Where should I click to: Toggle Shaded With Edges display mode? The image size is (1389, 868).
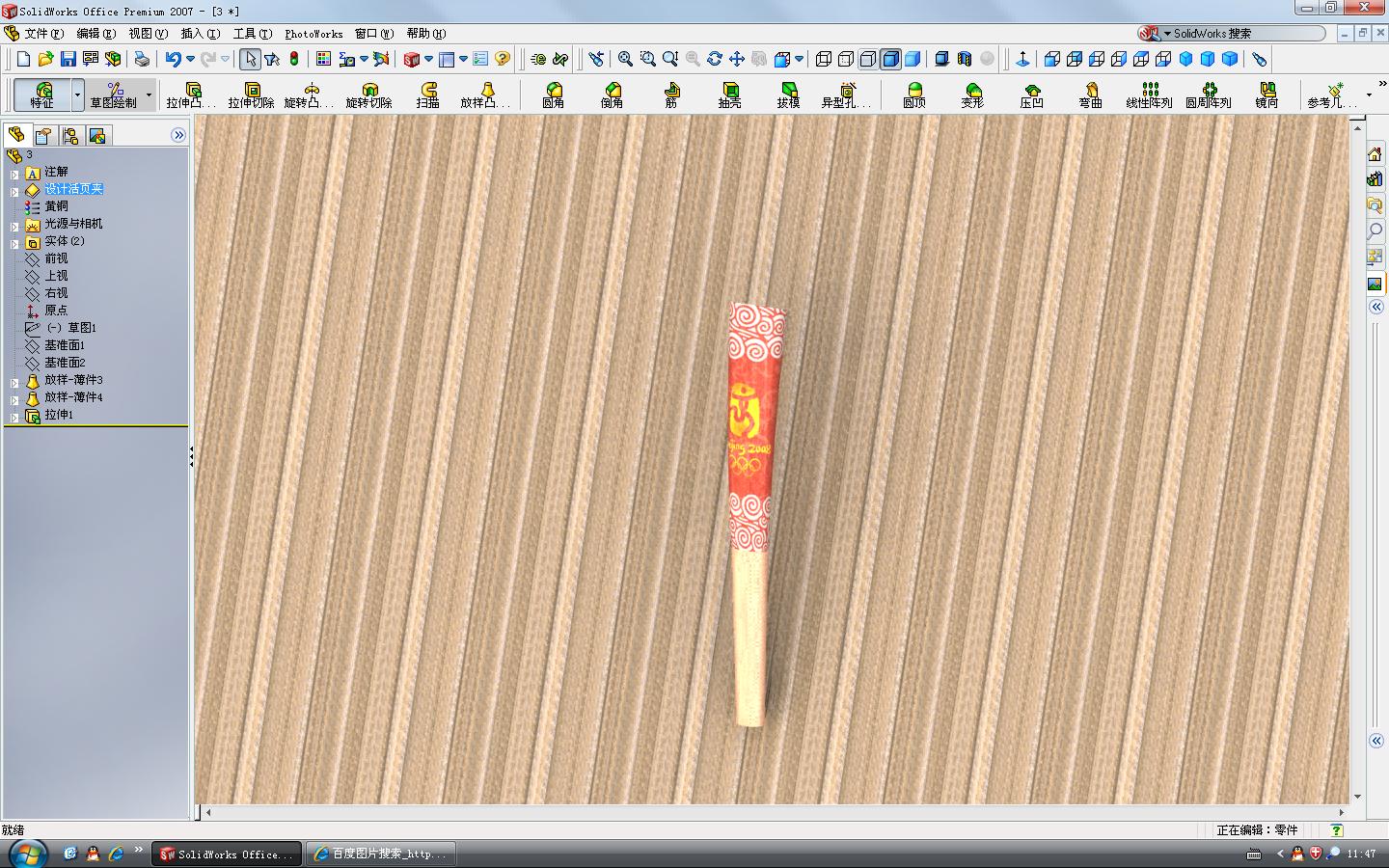tap(890, 59)
